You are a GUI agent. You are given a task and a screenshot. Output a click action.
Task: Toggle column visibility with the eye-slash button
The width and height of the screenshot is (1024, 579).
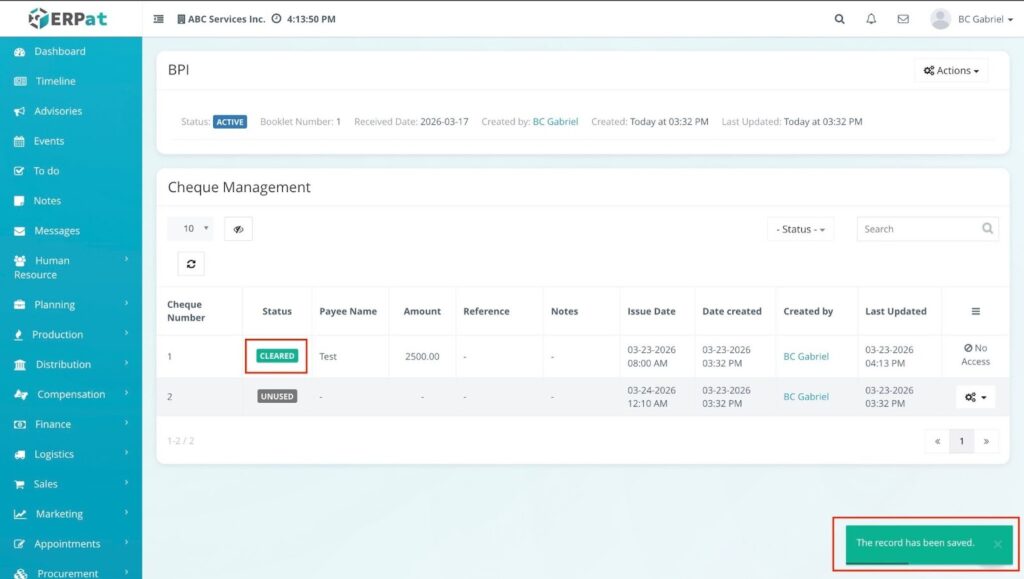[238, 229]
